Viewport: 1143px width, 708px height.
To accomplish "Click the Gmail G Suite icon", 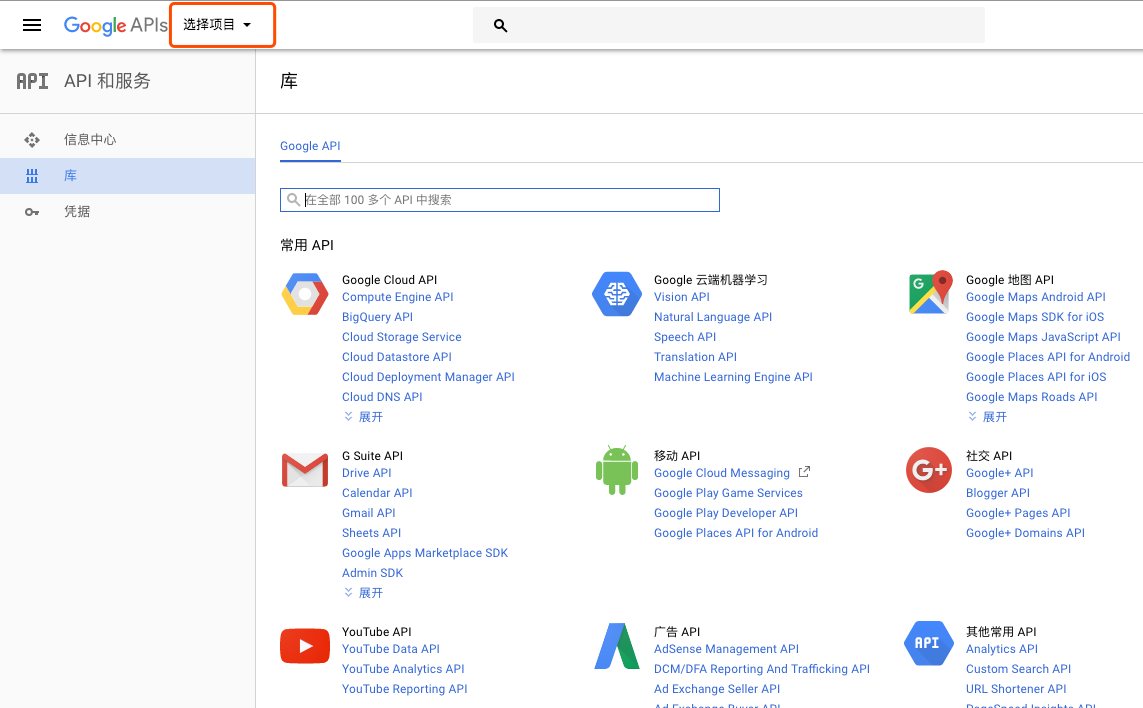I will pos(305,470).
